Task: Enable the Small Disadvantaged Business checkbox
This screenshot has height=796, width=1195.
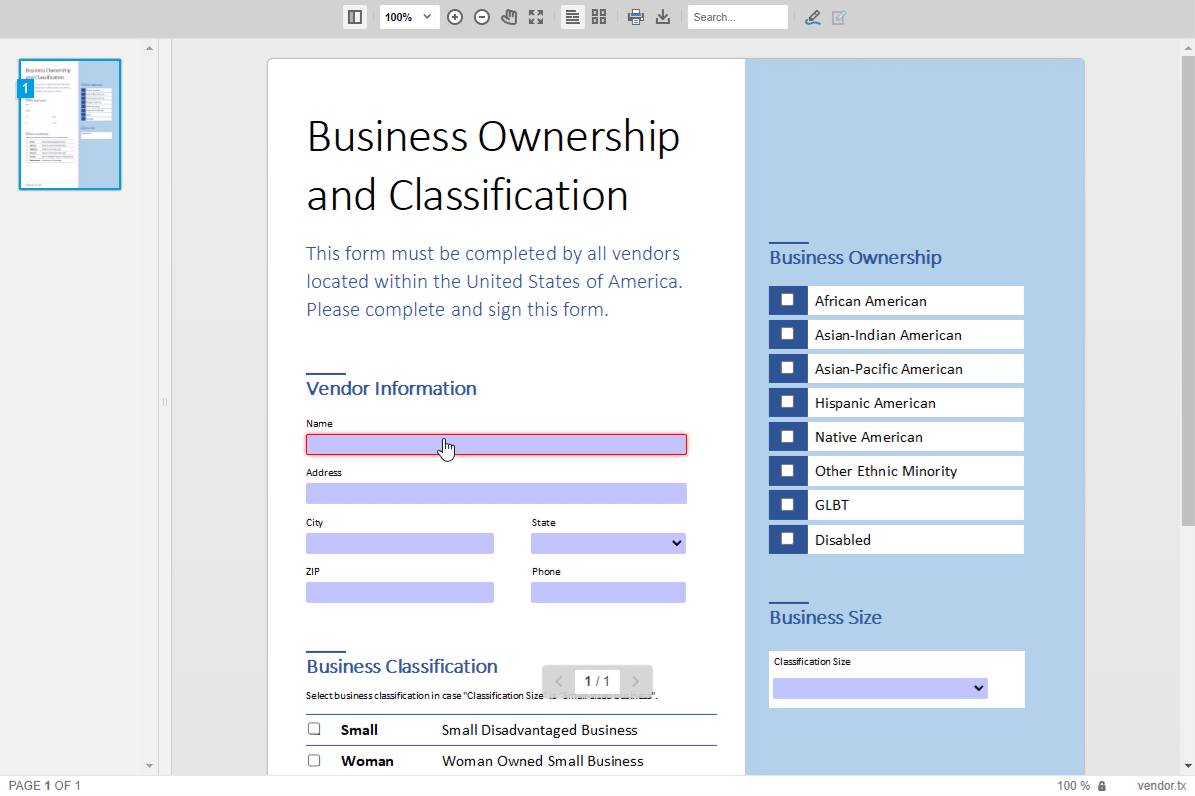Action: (x=314, y=729)
